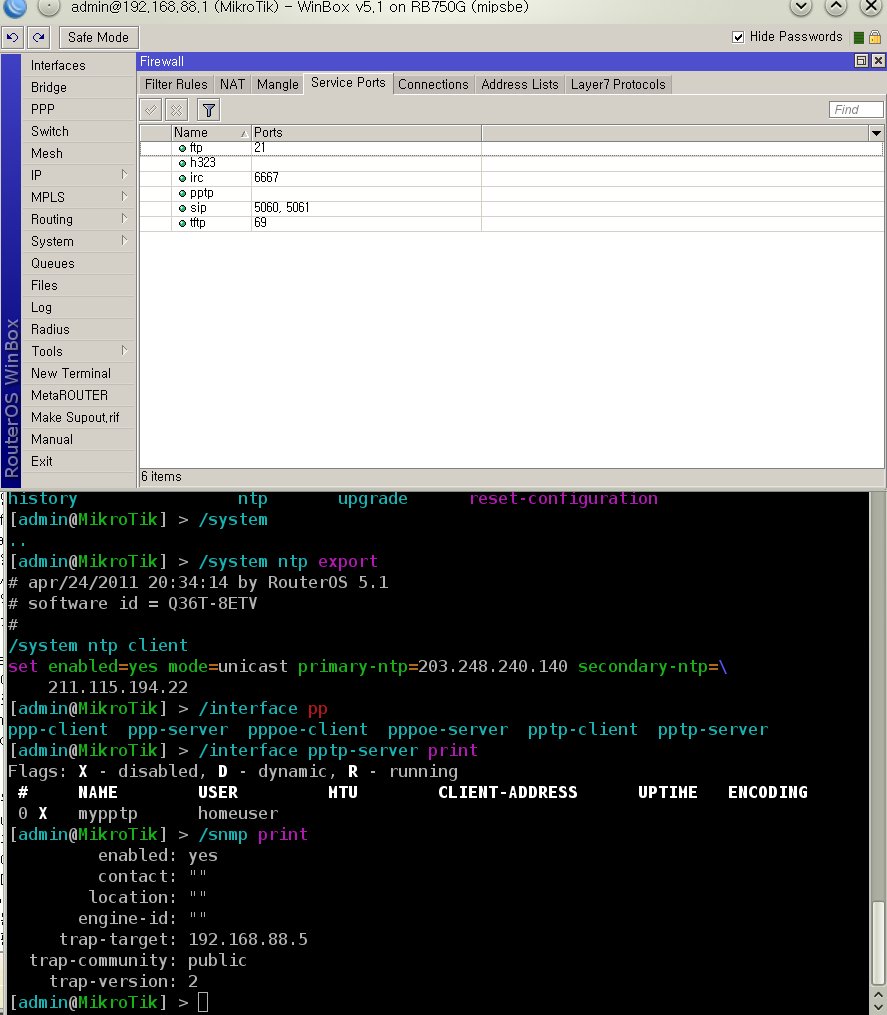
Task: Sort by the Name column header
Action: click(211, 133)
